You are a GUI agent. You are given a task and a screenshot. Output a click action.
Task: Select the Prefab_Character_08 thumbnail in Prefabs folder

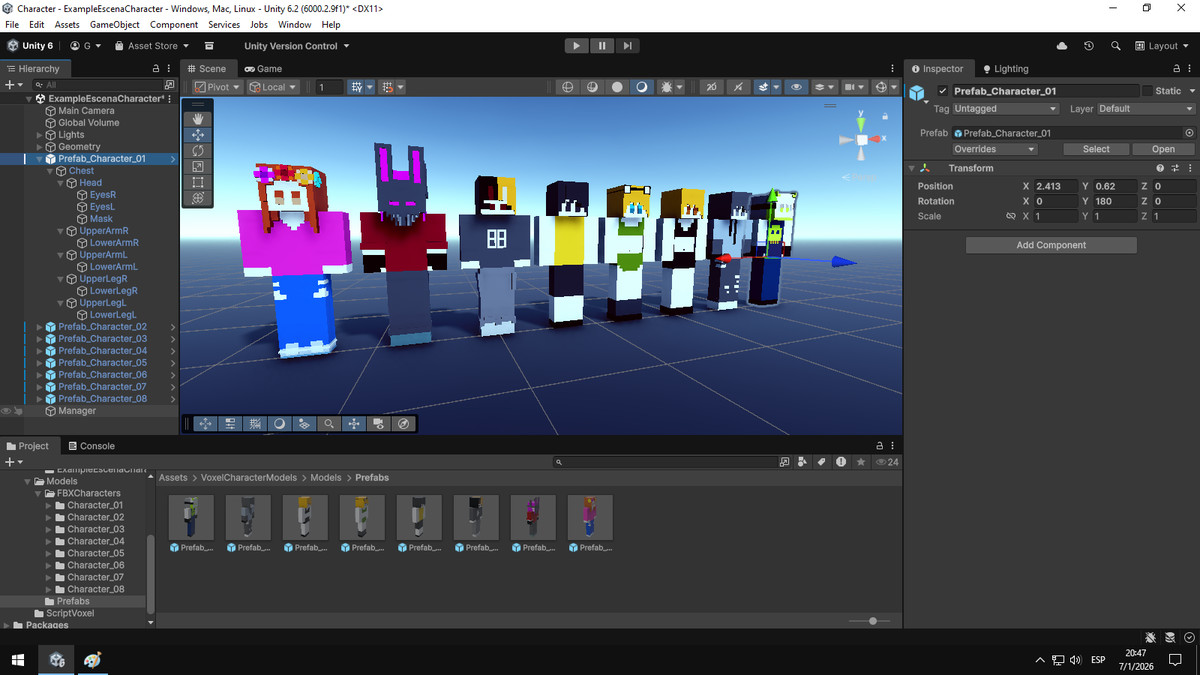[x=590, y=517]
